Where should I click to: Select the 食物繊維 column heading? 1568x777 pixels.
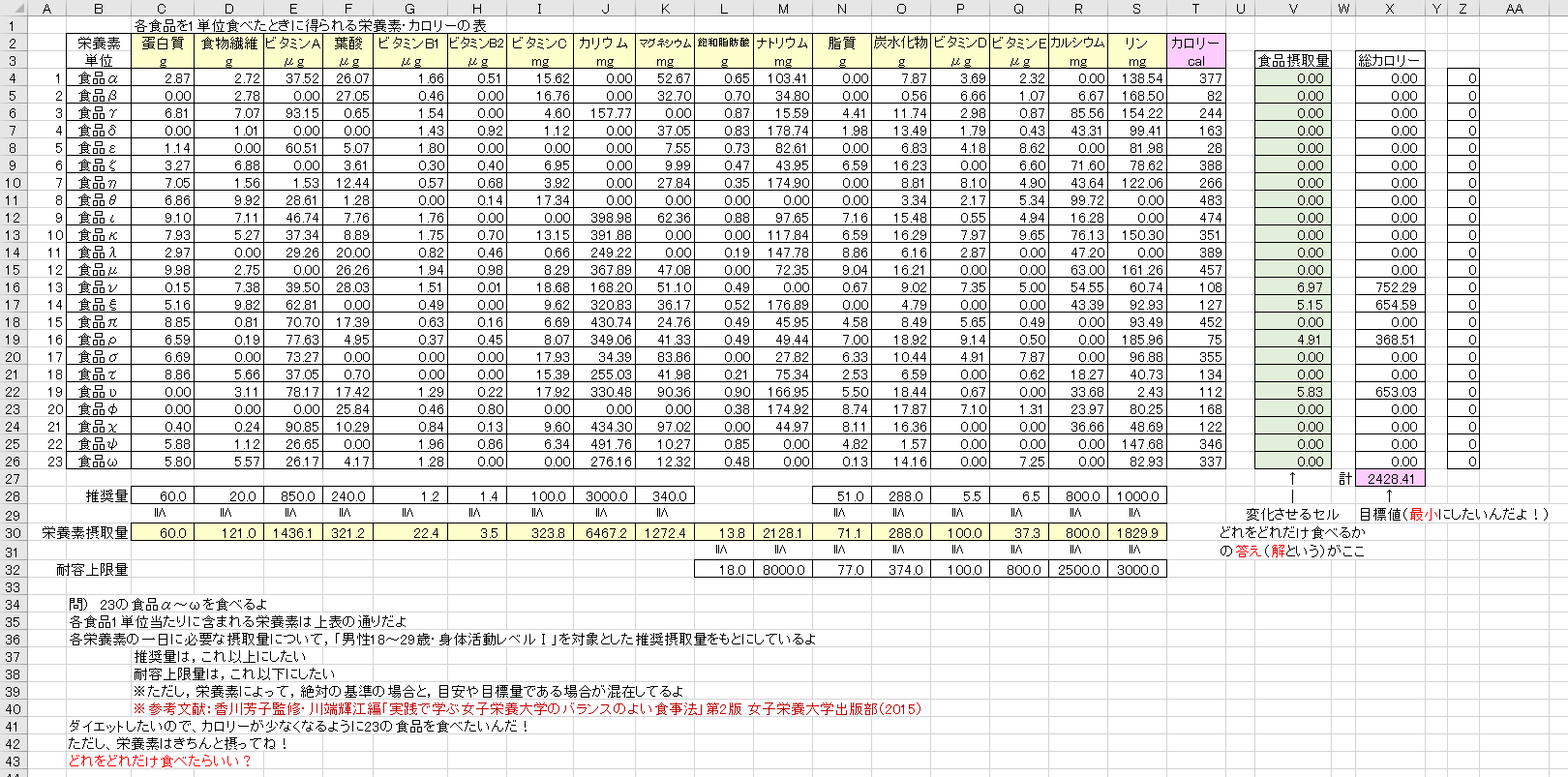(228, 43)
